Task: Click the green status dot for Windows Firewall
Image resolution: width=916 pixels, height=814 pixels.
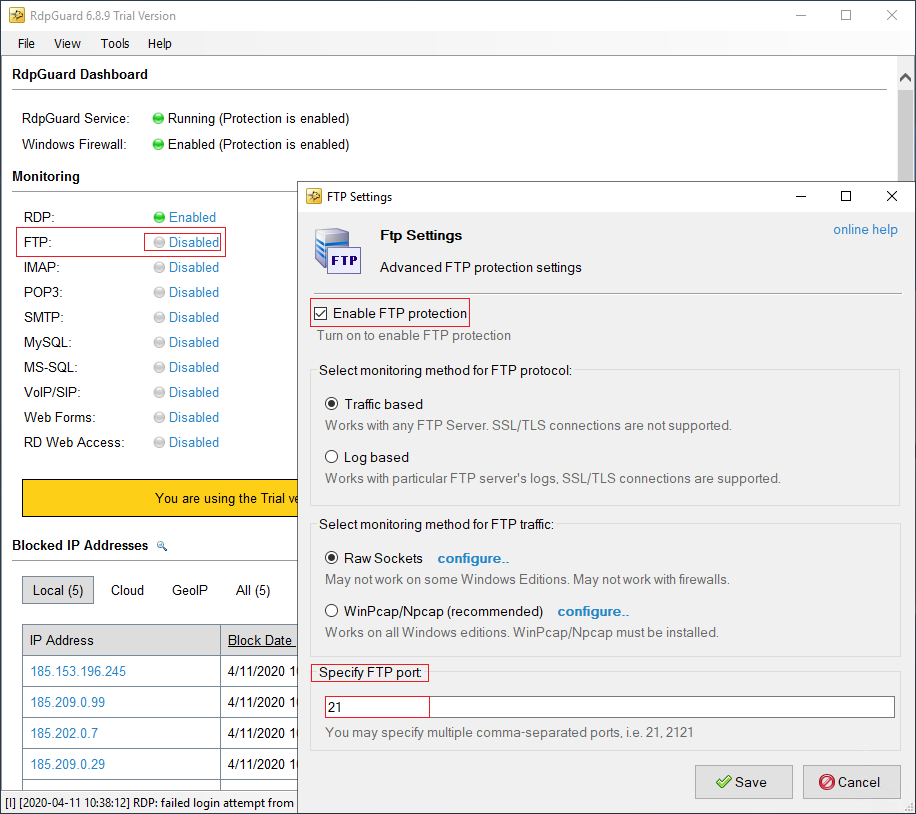Action: click(x=158, y=144)
